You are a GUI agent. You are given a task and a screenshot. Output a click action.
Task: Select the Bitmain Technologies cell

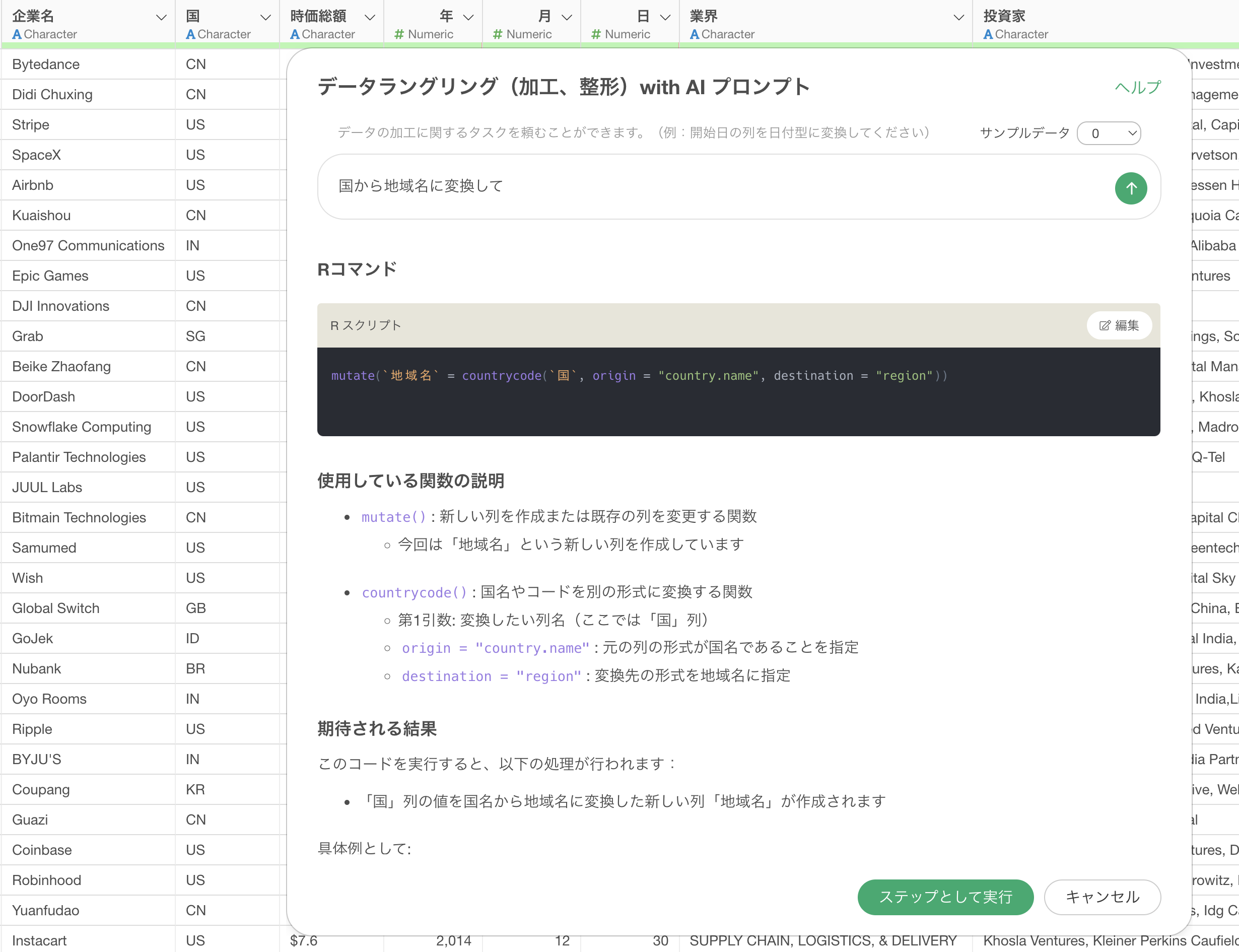(88, 517)
